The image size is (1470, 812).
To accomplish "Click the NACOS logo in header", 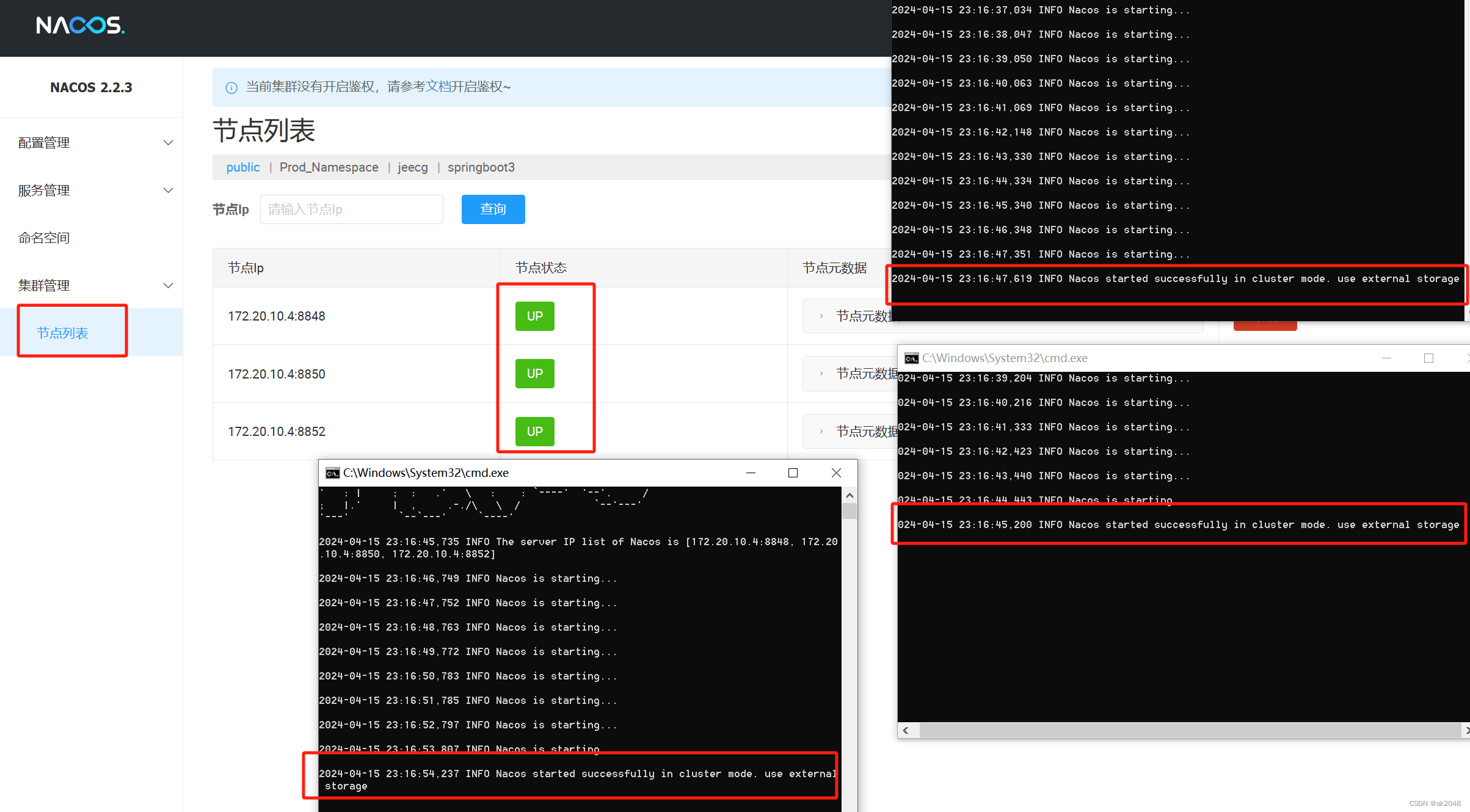I will pyautogui.click(x=80, y=25).
